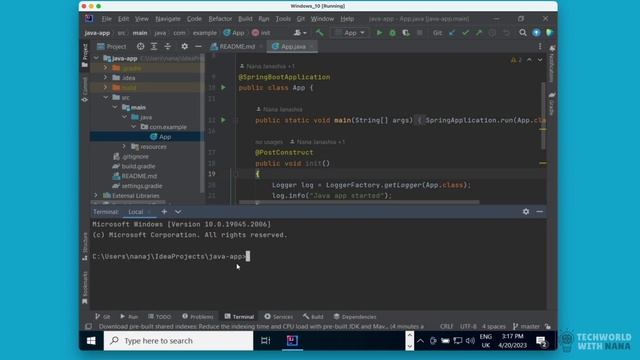640x360 pixels.
Task: Open Git history clock icon
Action: [492, 33]
